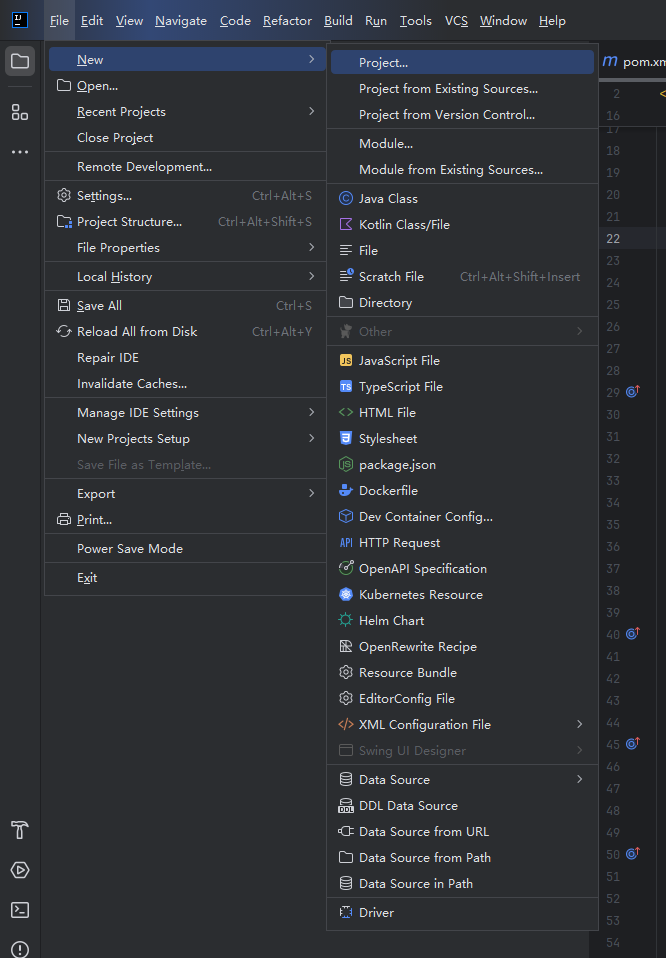
Task: Click the package.json Node icon
Action: tap(346, 464)
